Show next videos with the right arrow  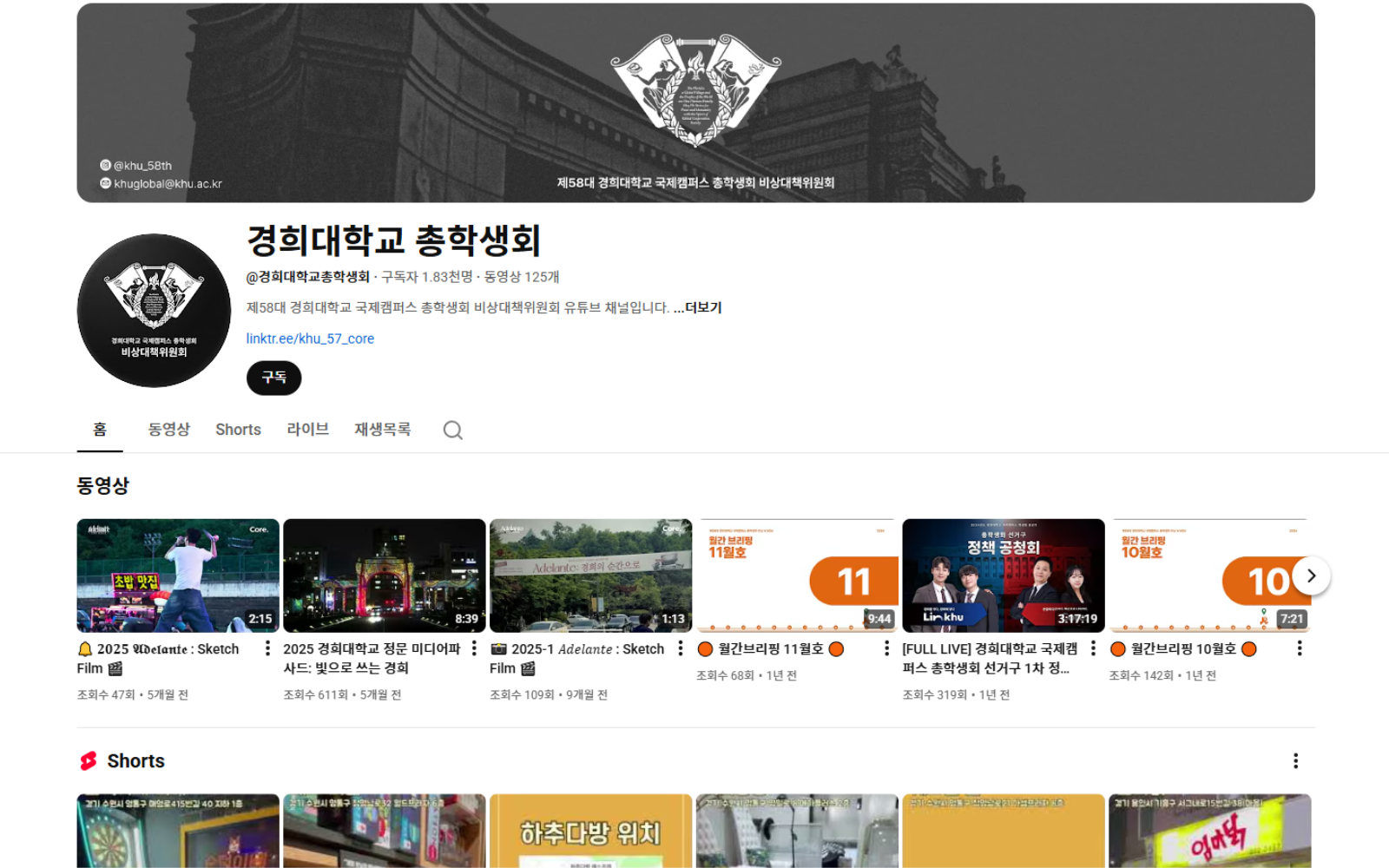click(1311, 575)
